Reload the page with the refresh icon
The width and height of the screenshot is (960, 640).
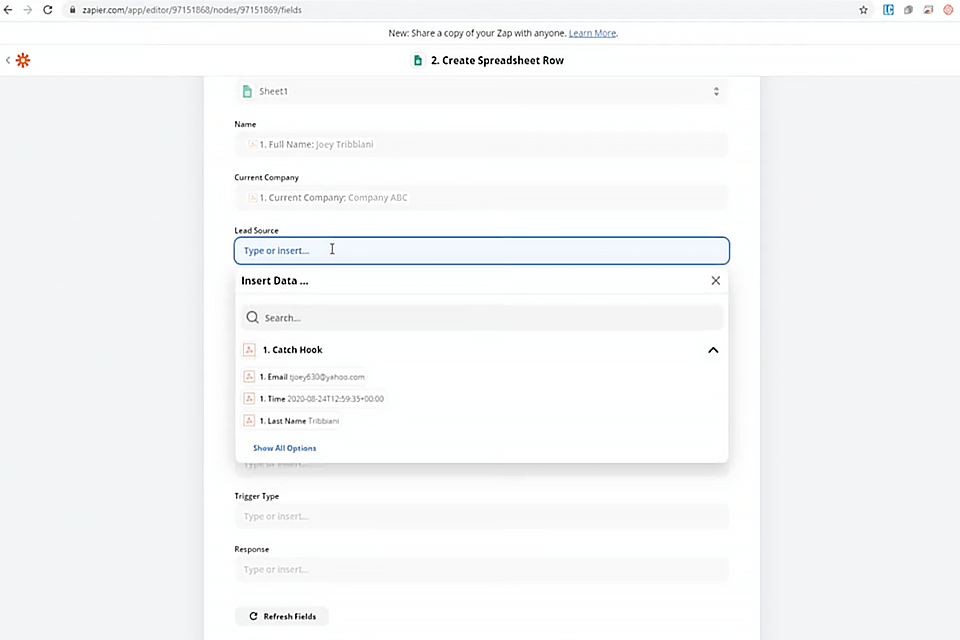pos(48,10)
